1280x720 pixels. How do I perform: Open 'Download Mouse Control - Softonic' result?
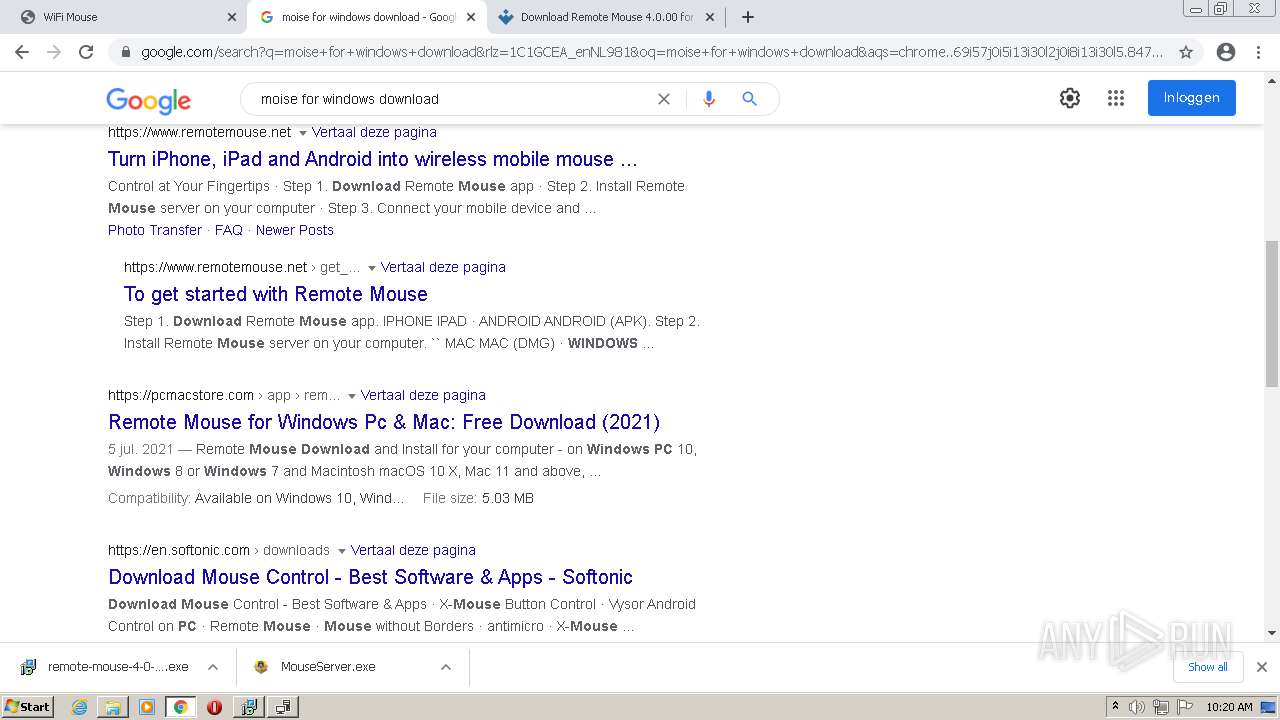370,577
